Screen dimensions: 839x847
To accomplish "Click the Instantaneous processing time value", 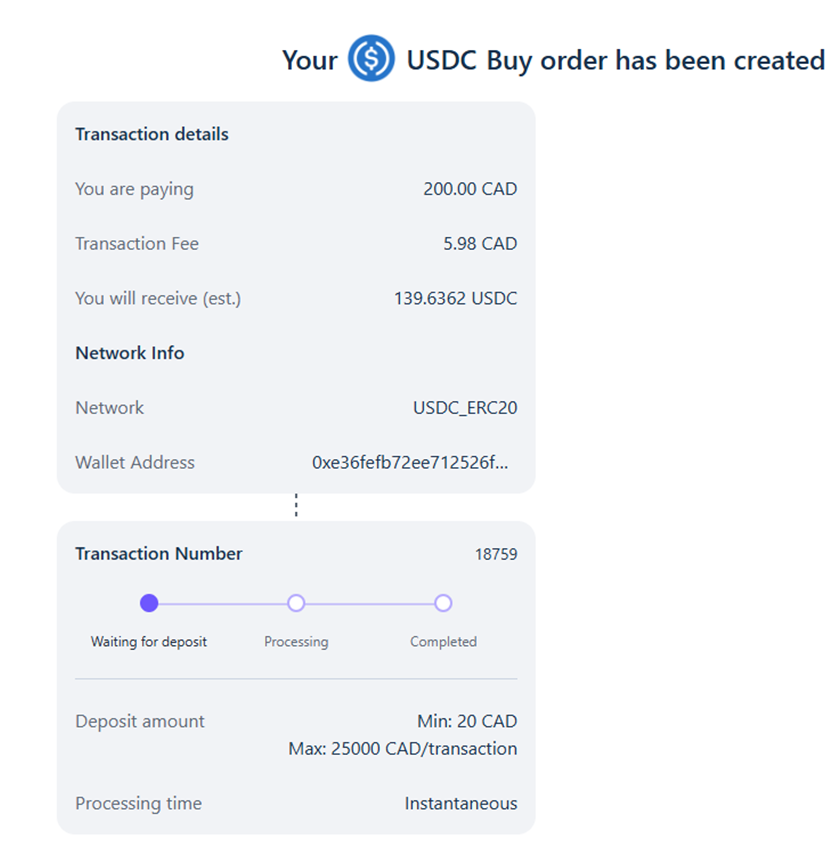I will 461,803.
